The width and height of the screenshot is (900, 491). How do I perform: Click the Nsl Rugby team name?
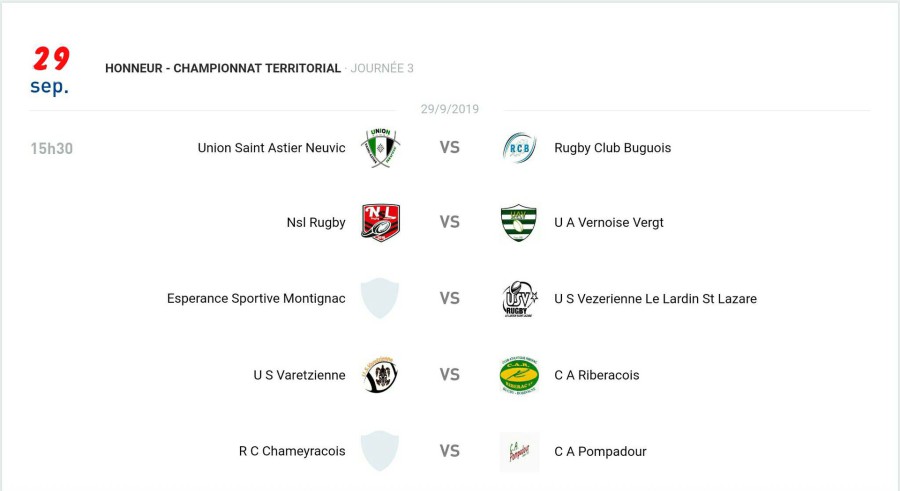pos(316,223)
